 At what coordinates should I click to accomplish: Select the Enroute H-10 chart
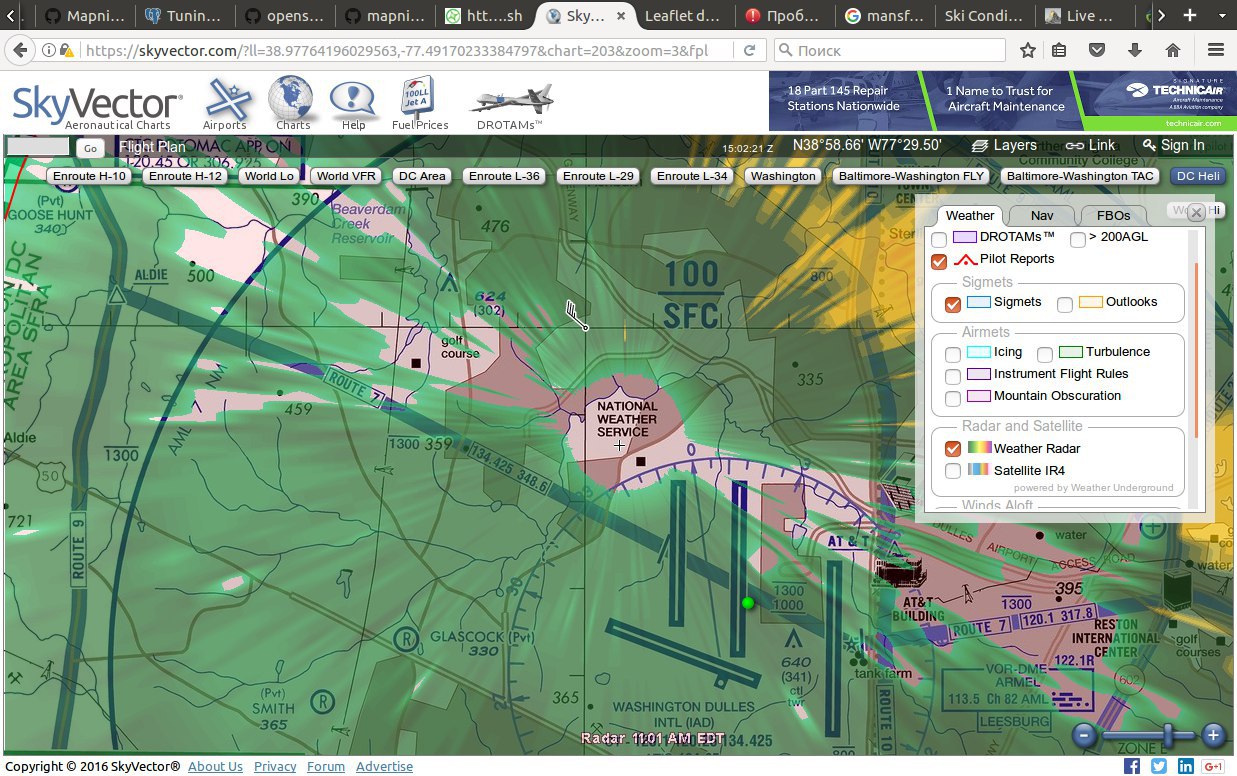pos(90,176)
